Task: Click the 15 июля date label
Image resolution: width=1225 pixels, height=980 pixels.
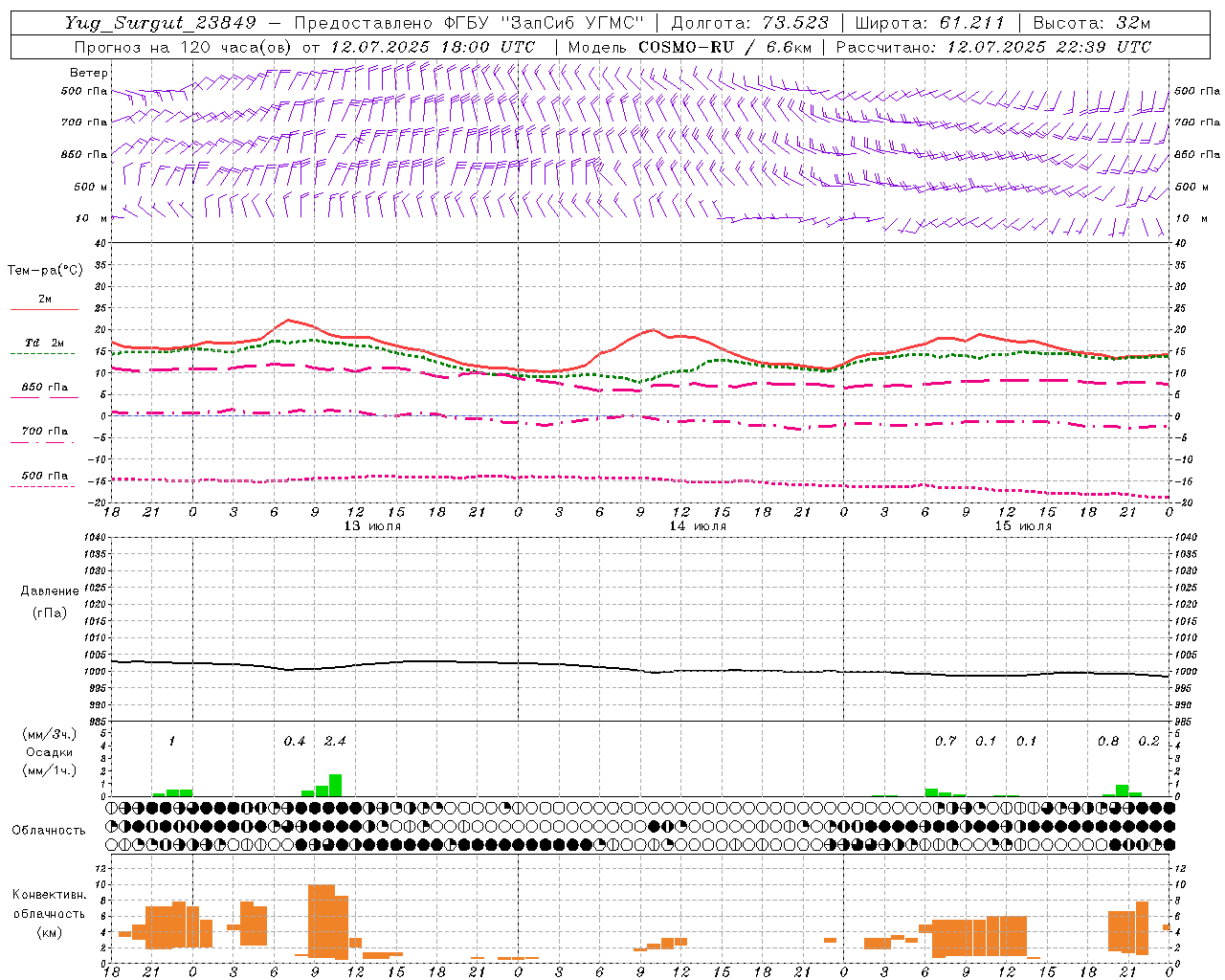Action: [1023, 526]
